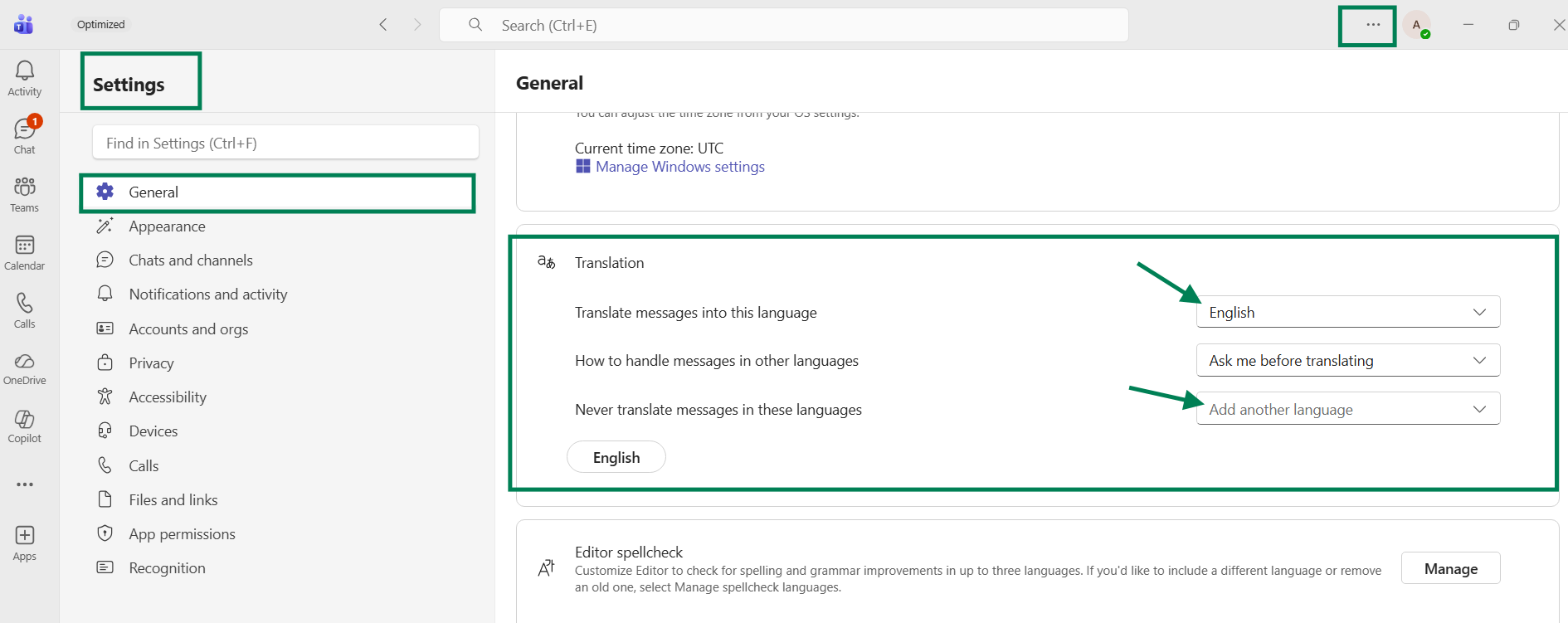Open the Calendar app icon
The image size is (1568, 623).
[25, 252]
